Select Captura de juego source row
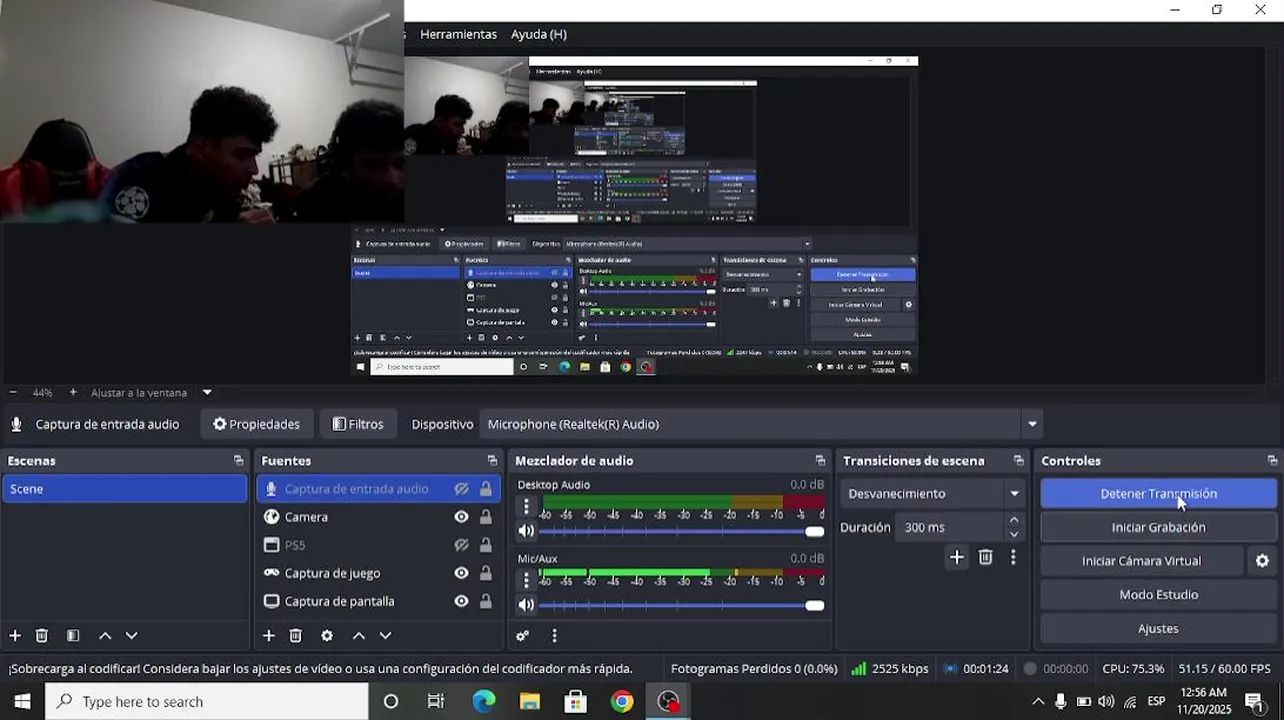 (379, 573)
